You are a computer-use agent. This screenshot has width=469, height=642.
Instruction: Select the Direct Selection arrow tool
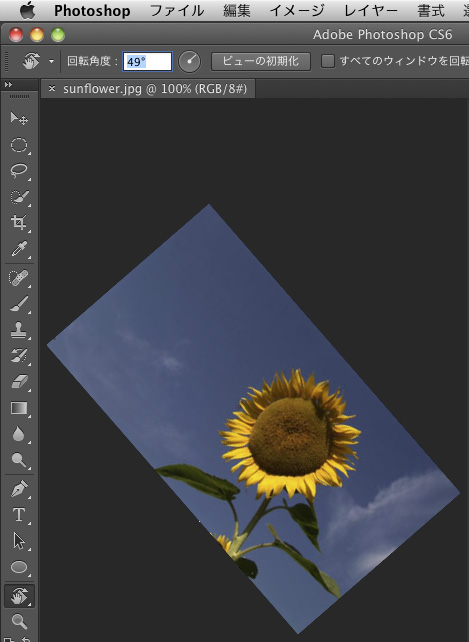[x=19, y=541]
